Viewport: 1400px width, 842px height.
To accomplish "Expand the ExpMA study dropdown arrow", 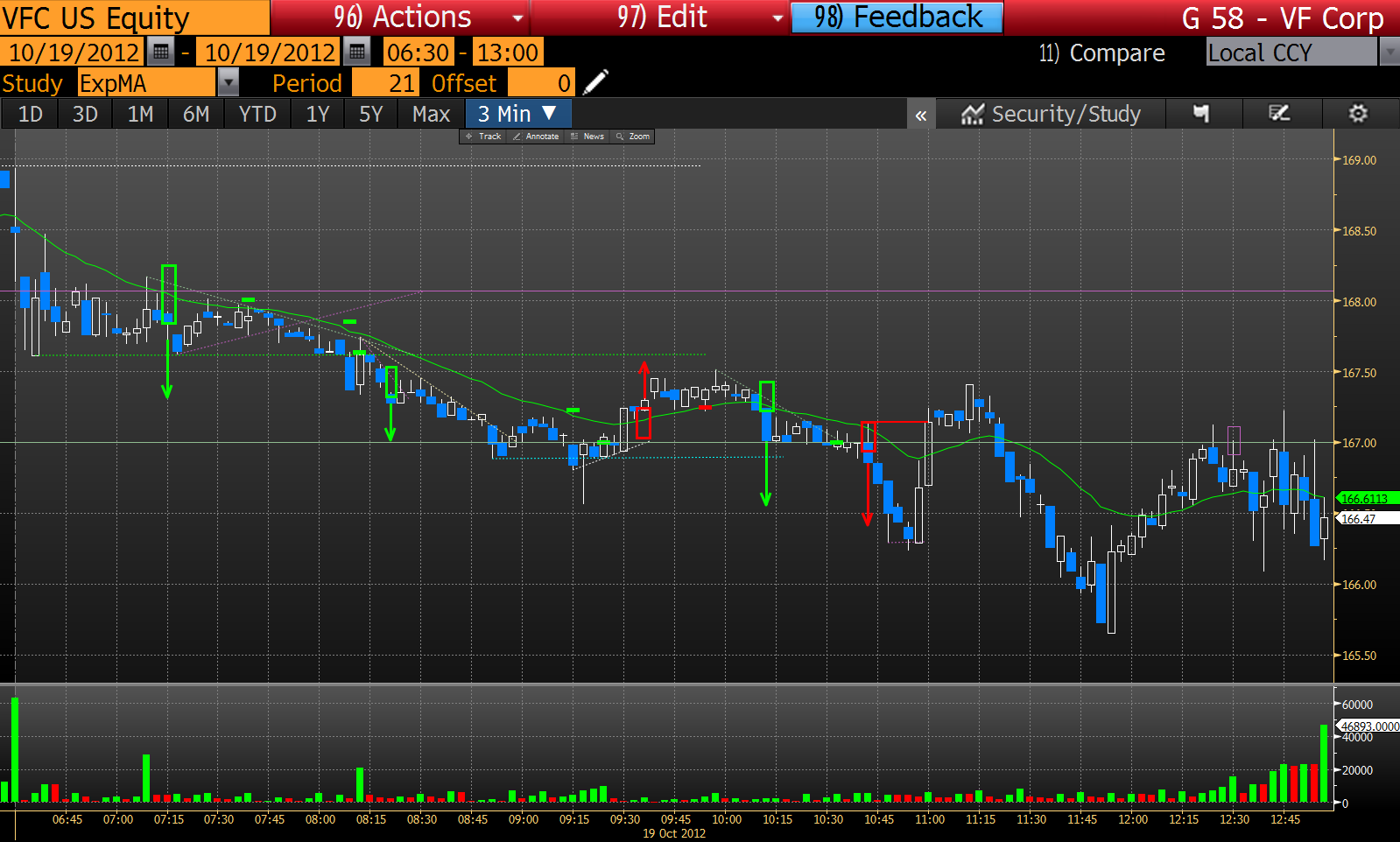I will [x=228, y=83].
